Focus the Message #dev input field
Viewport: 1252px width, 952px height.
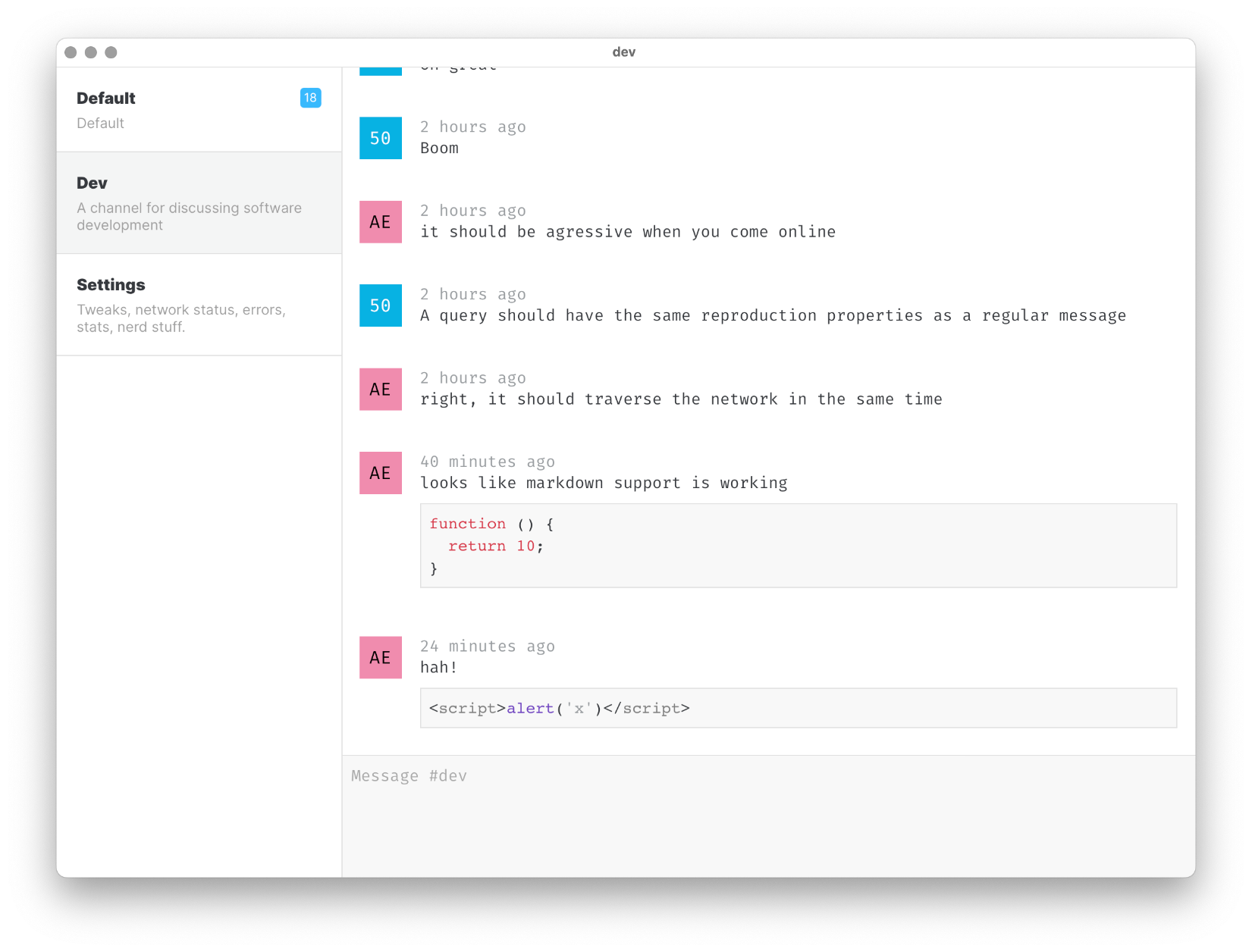click(x=768, y=816)
